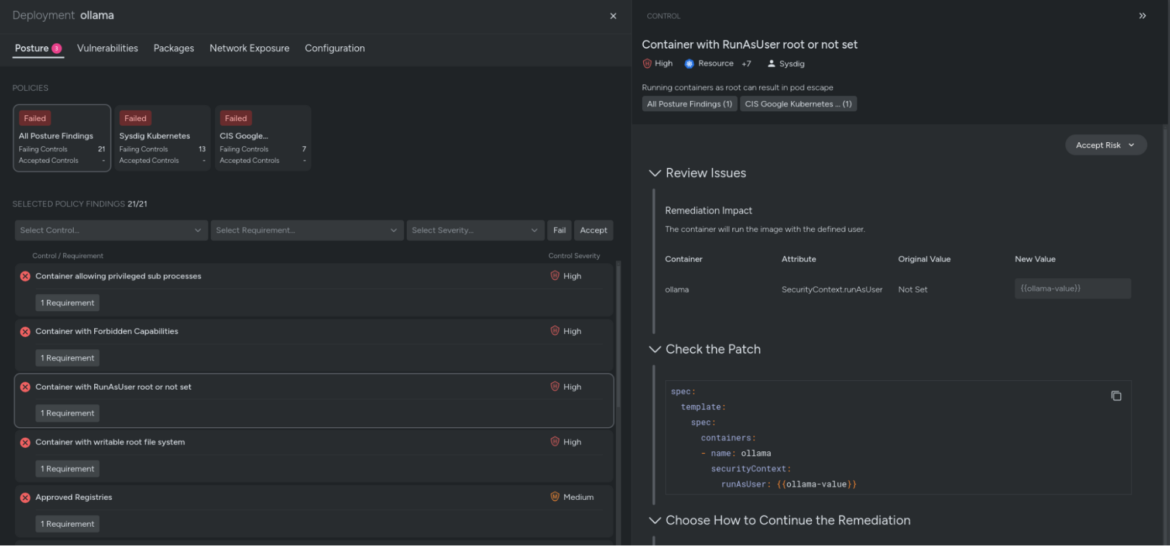1170x546 pixels.
Task: Click the Accept Risk button
Action: point(1106,145)
